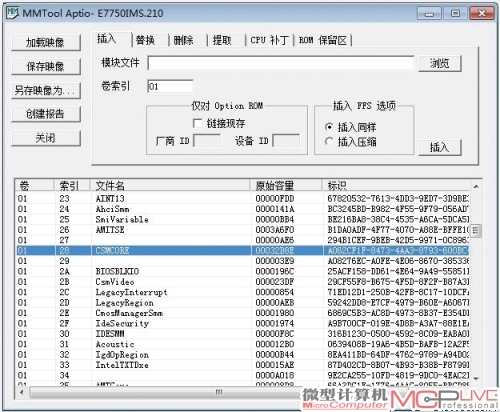This screenshot has height=412, width=500.
Task: Sort by the 文件名 column header
Action: click(x=170, y=186)
